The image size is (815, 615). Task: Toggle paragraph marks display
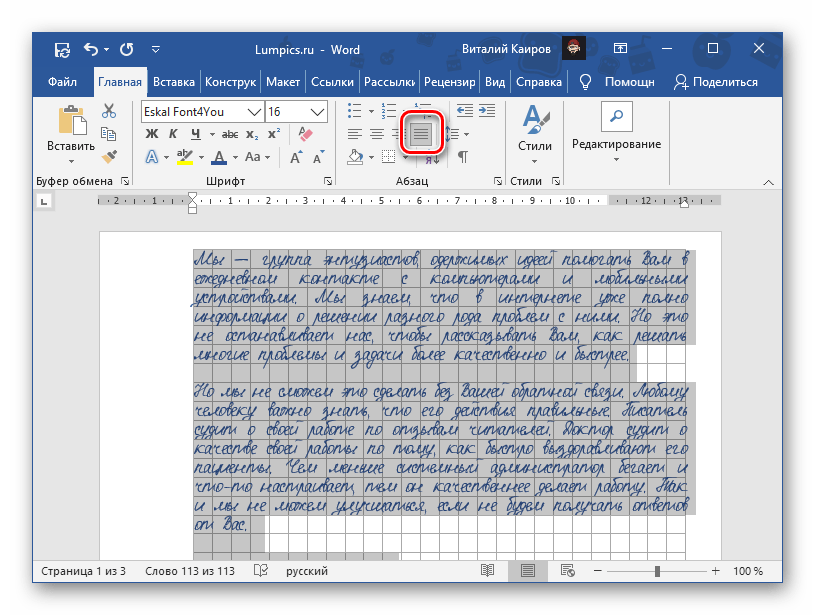[463, 156]
